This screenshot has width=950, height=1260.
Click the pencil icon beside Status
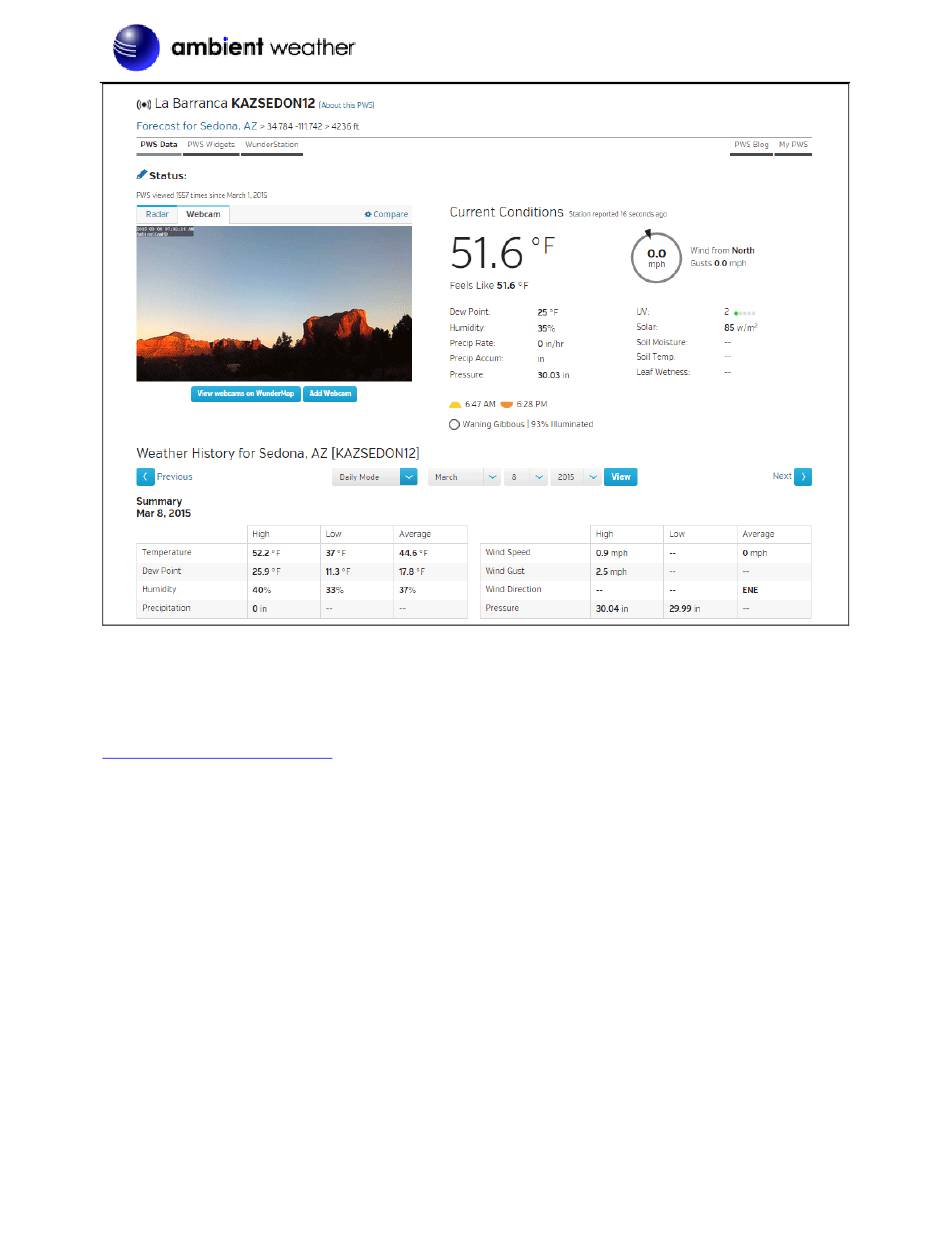pos(142,175)
